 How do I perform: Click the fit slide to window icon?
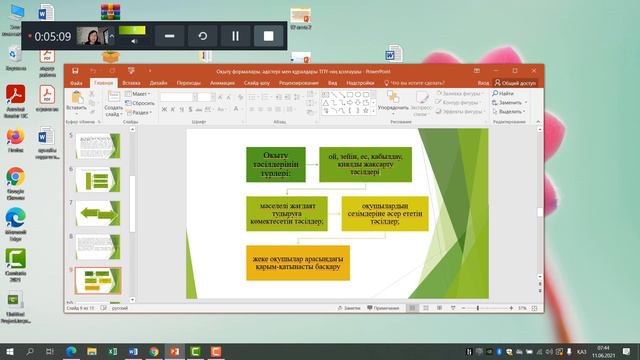point(534,308)
